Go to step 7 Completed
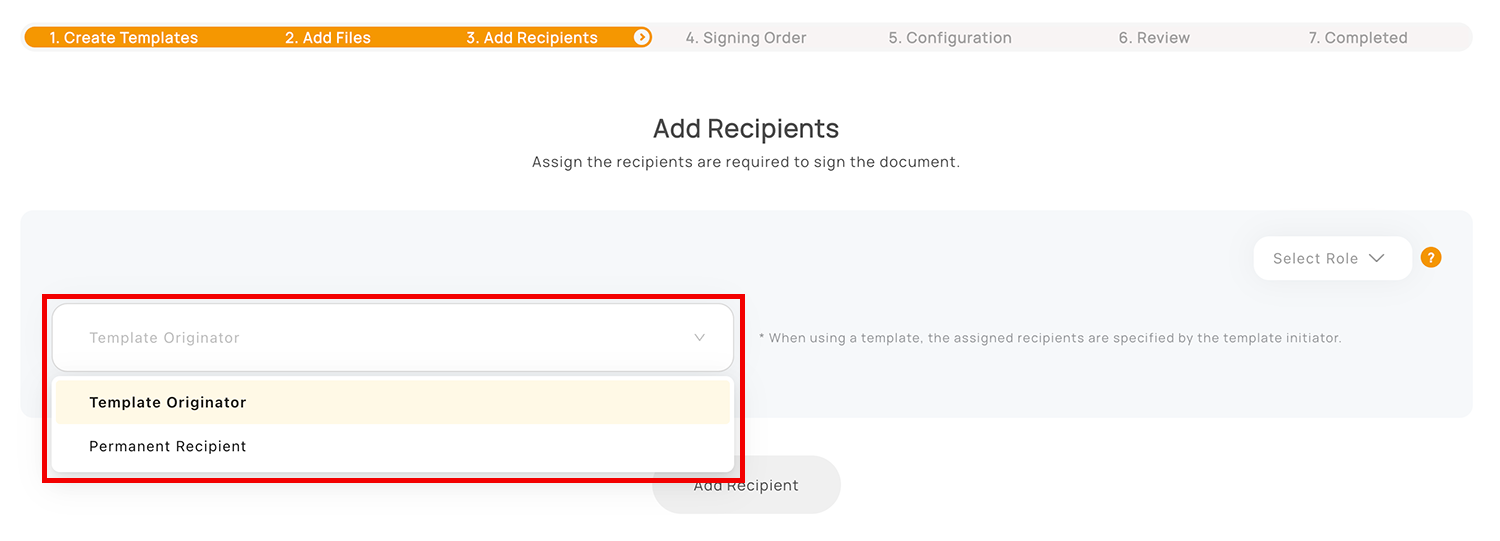 click(x=1358, y=38)
